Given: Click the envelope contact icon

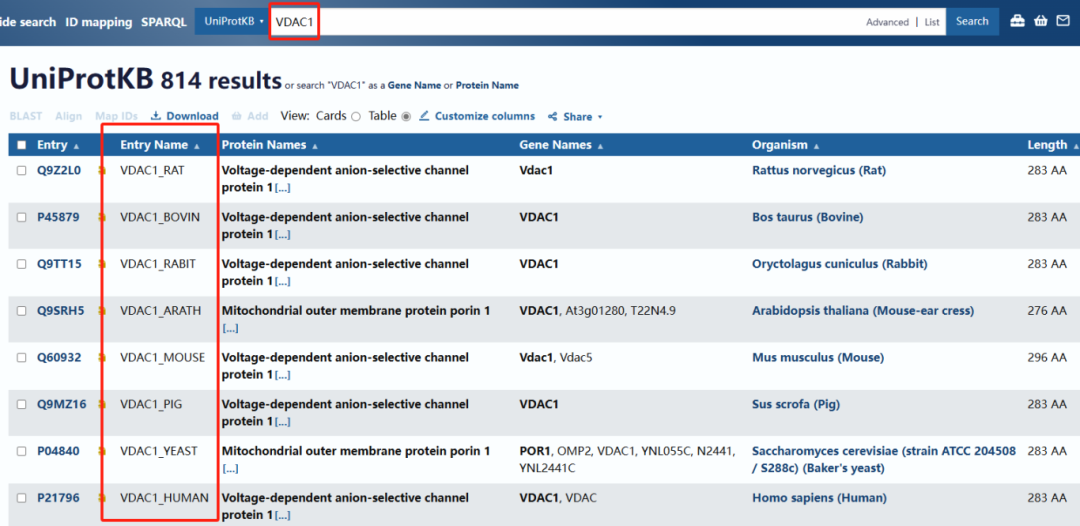Looking at the screenshot, I should click(1063, 21).
